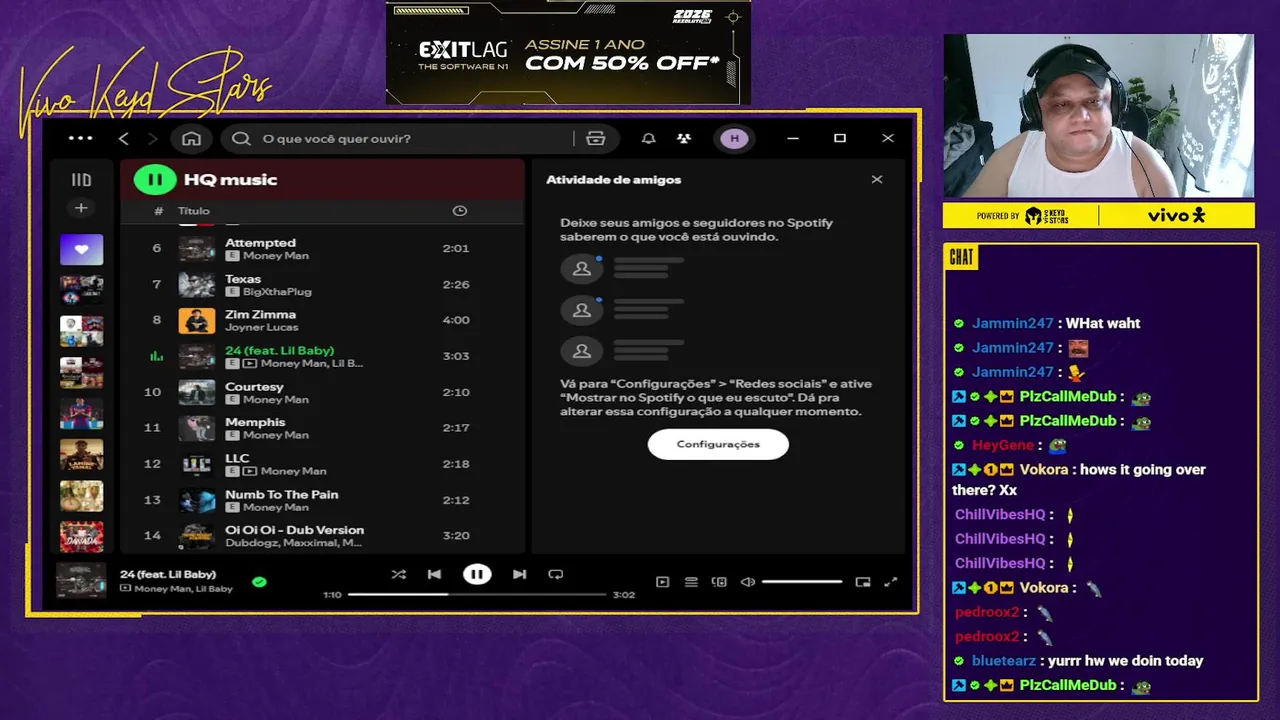The image size is (1280, 720).
Task: Click username Jammin247 saying 'WHat waht'
Action: tap(1012, 324)
